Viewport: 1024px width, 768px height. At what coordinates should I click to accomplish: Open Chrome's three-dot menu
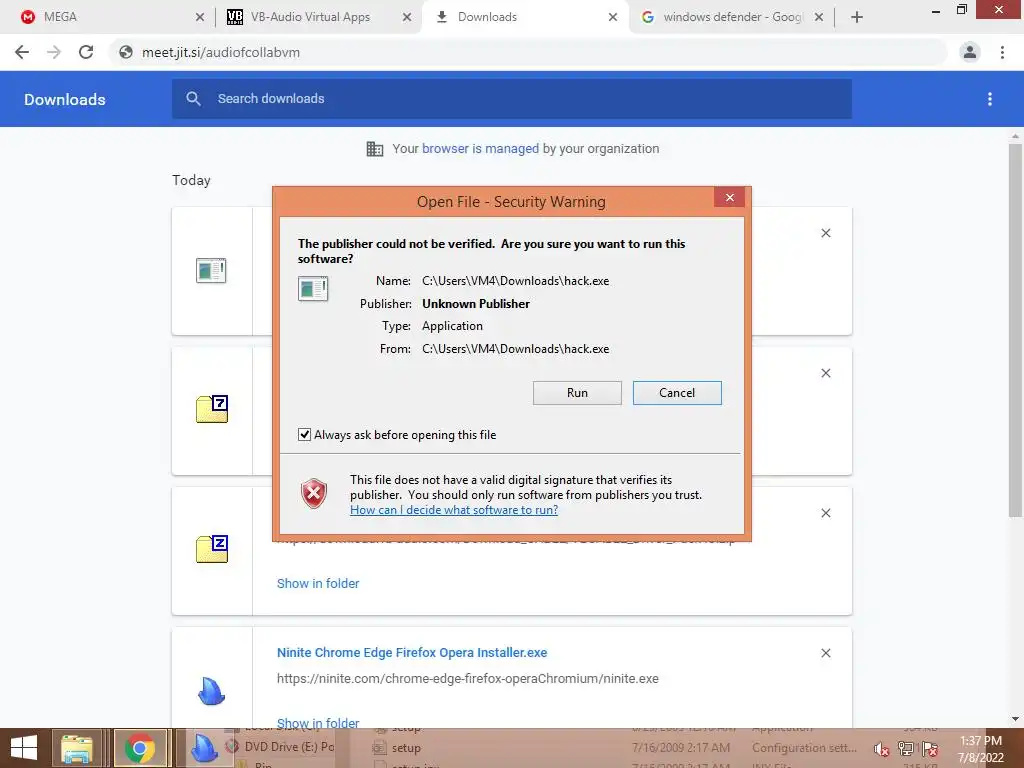click(1002, 52)
